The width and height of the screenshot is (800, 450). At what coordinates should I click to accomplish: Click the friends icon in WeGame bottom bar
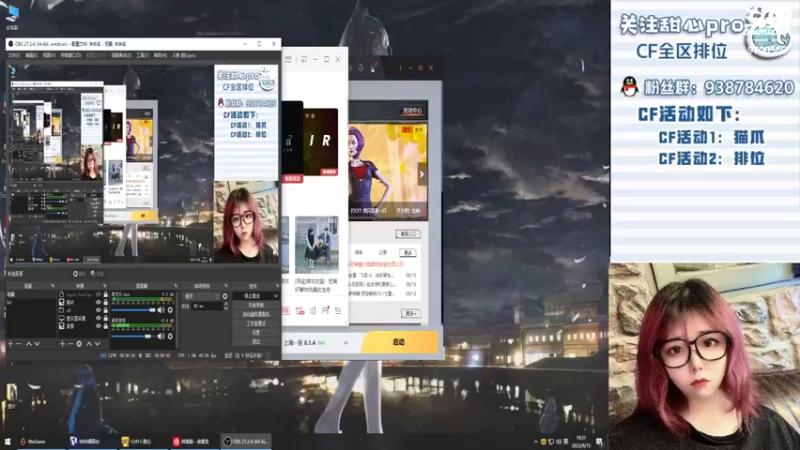(325, 310)
